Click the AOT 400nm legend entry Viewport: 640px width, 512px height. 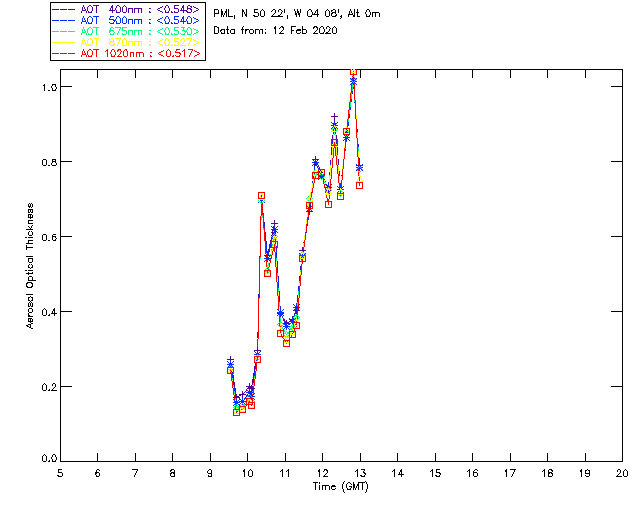click(x=126, y=9)
